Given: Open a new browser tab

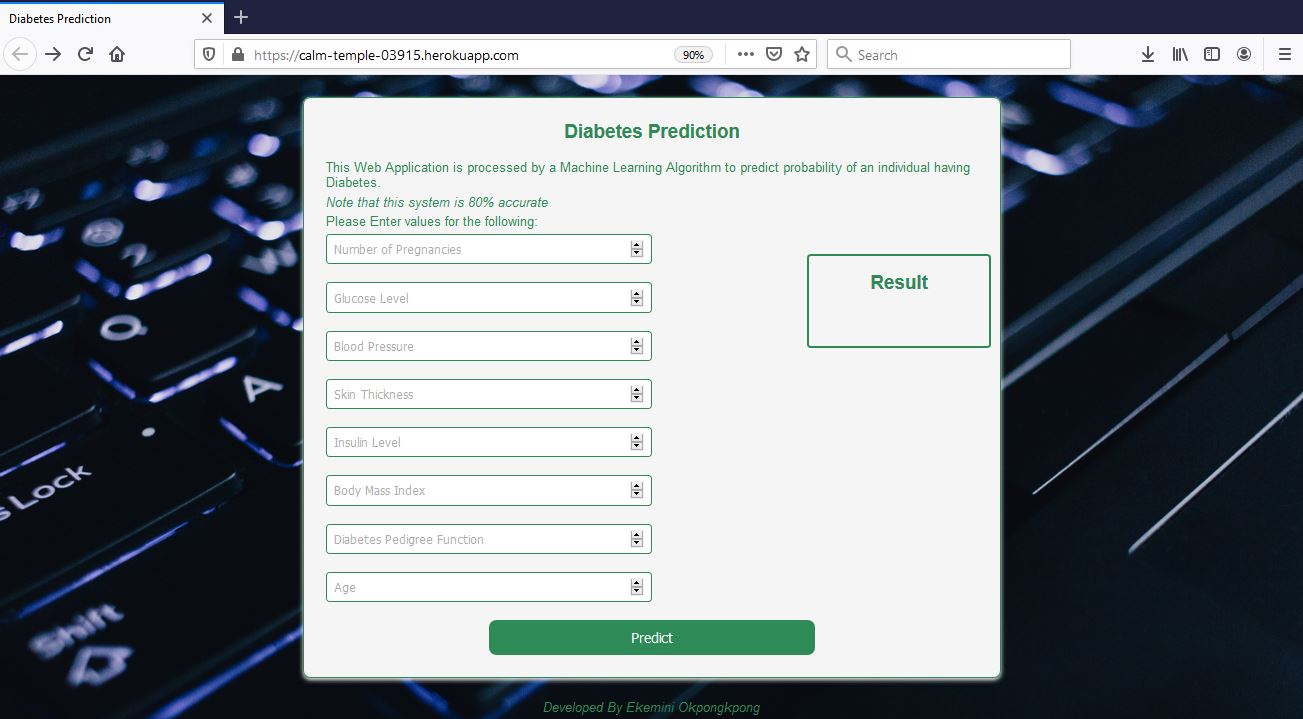Looking at the screenshot, I should coord(240,17).
